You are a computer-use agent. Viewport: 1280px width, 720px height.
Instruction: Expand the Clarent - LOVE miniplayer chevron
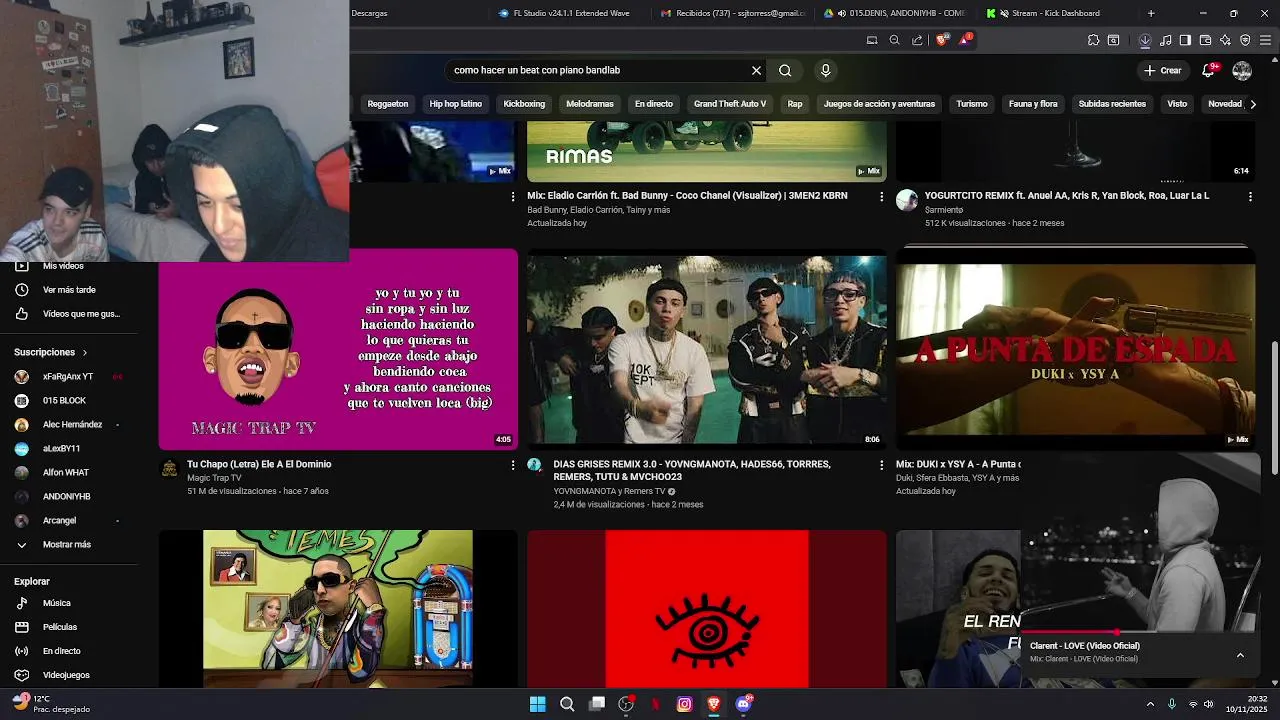pos(1240,655)
